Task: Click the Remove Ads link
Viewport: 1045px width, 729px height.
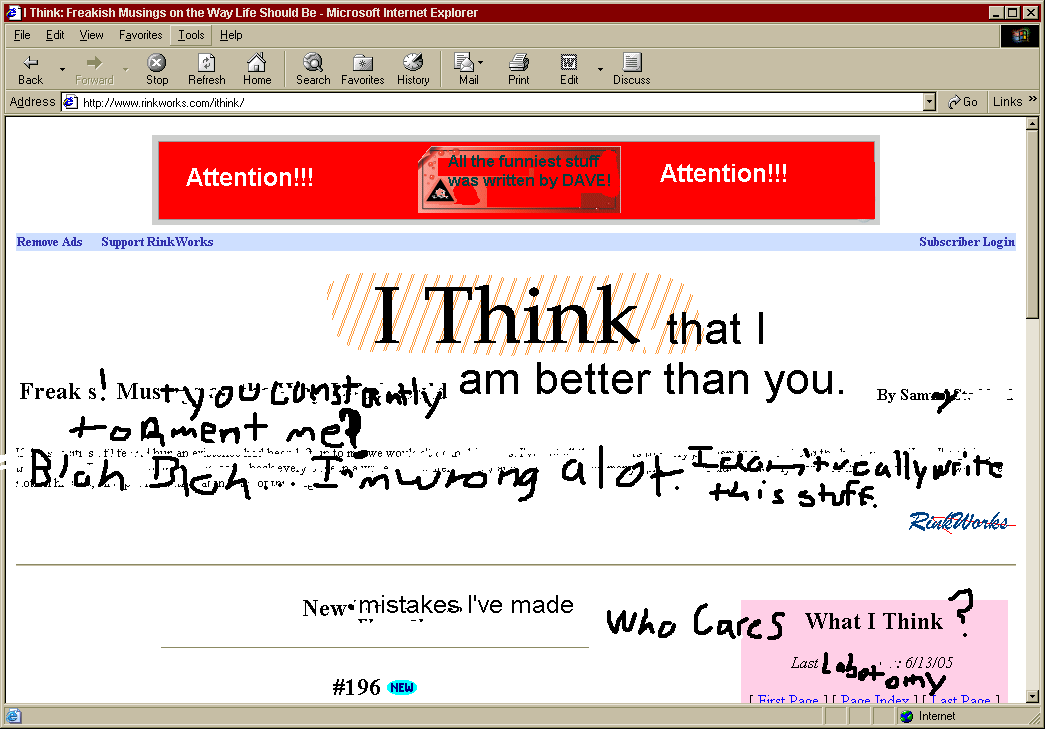Action: [x=49, y=242]
